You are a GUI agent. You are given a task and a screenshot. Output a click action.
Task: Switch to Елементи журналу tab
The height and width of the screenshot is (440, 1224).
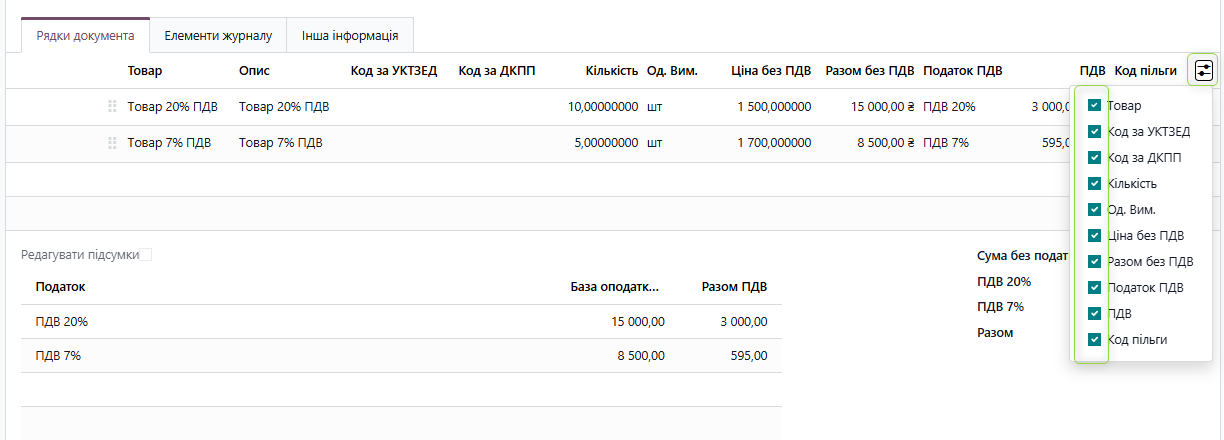tap(218, 36)
